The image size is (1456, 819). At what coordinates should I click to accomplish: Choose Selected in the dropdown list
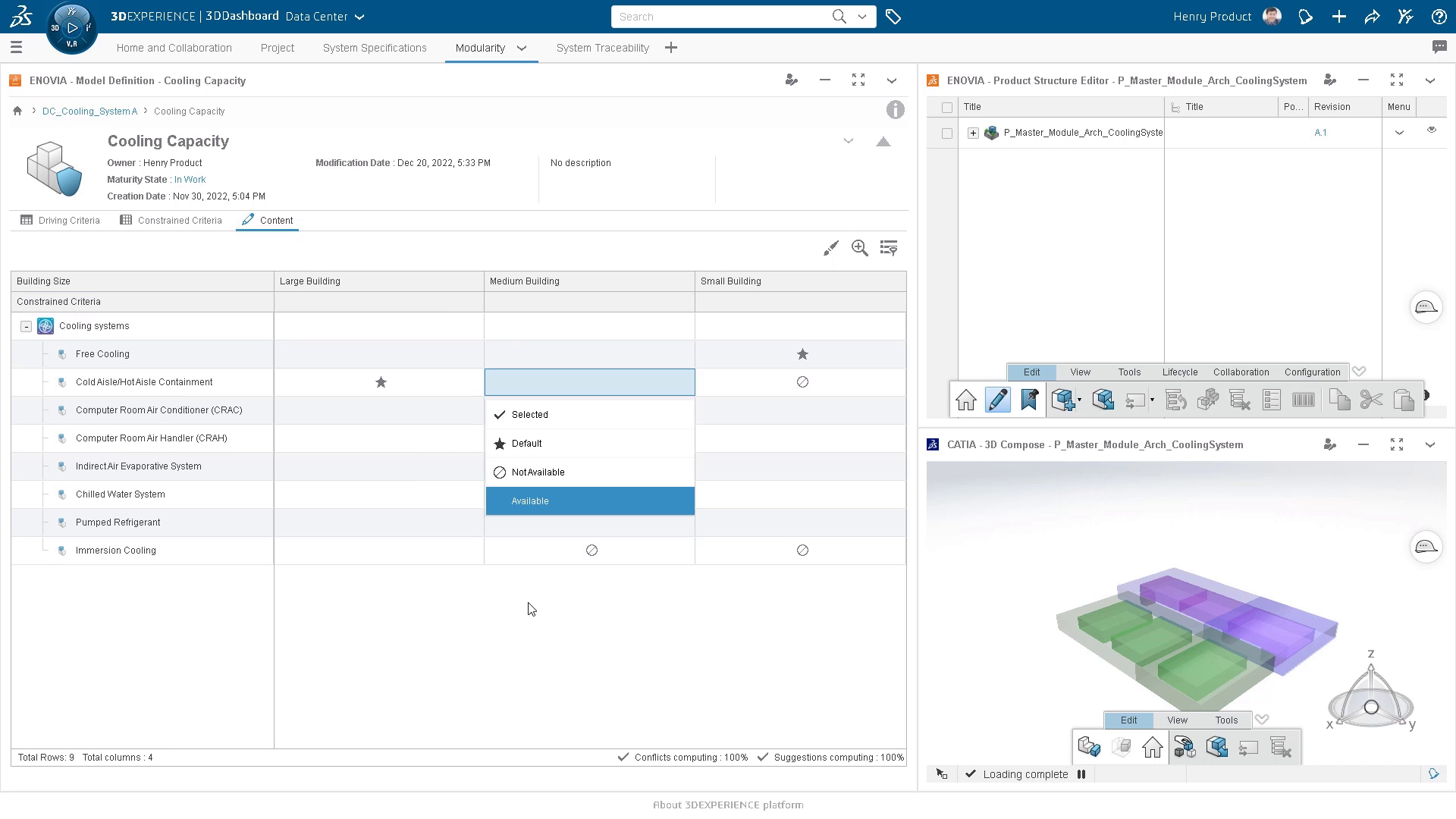(590, 415)
